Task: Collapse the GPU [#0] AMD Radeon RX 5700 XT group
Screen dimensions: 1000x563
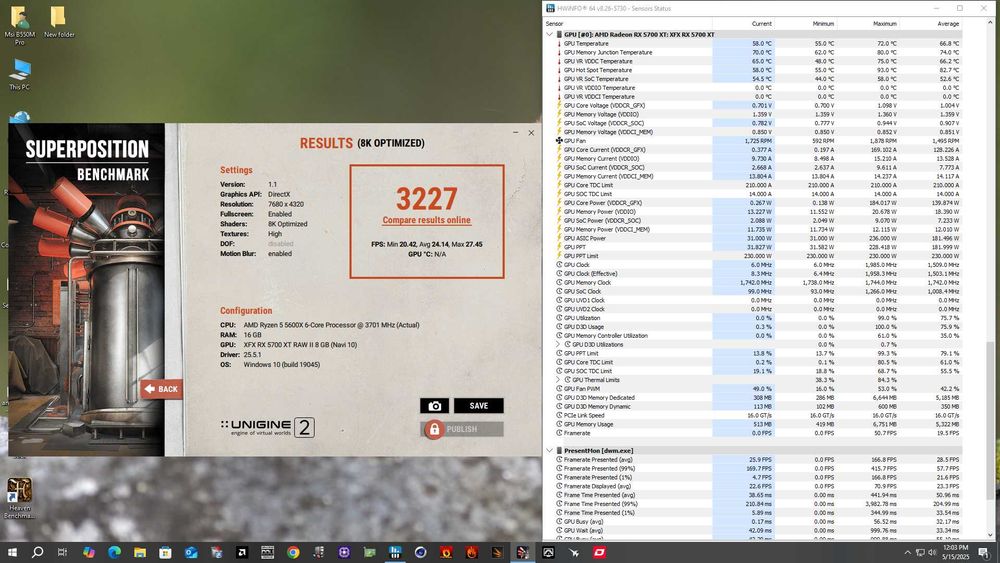Action: [550, 34]
